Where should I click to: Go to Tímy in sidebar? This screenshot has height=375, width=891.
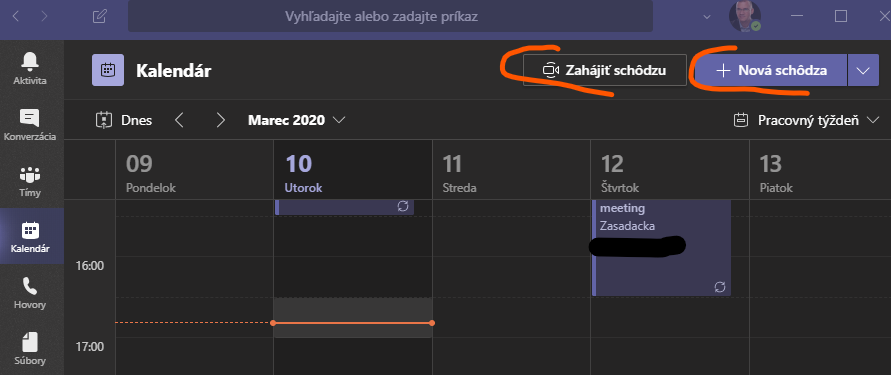pos(30,181)
